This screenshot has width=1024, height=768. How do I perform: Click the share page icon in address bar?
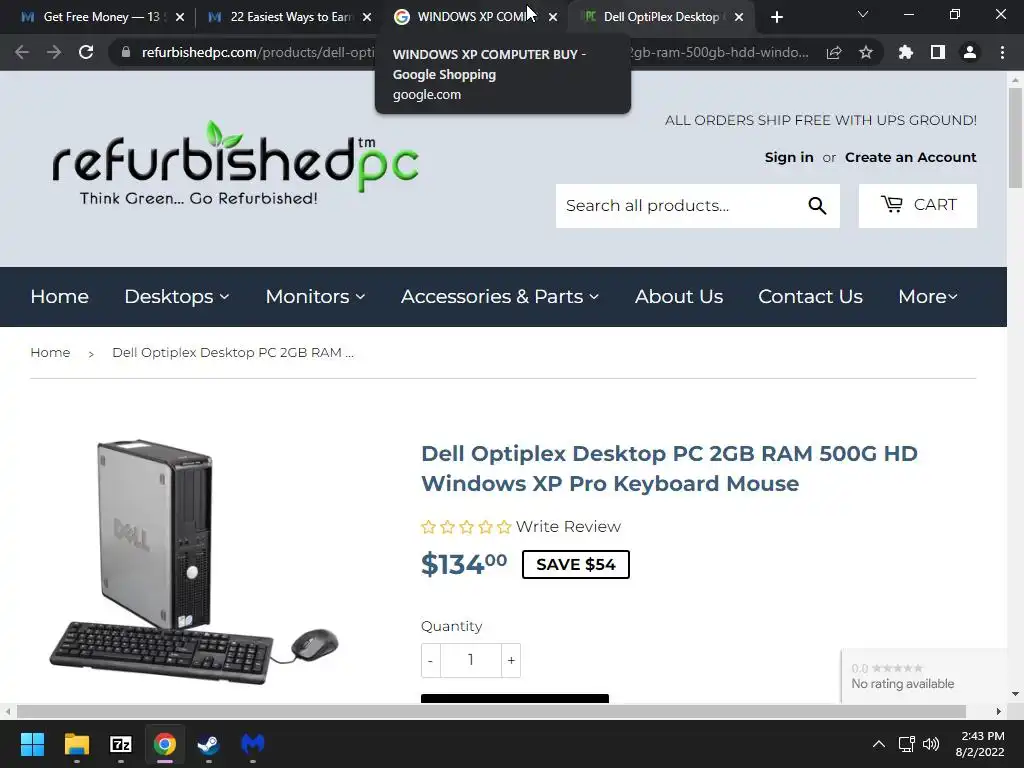pos(834,52)
